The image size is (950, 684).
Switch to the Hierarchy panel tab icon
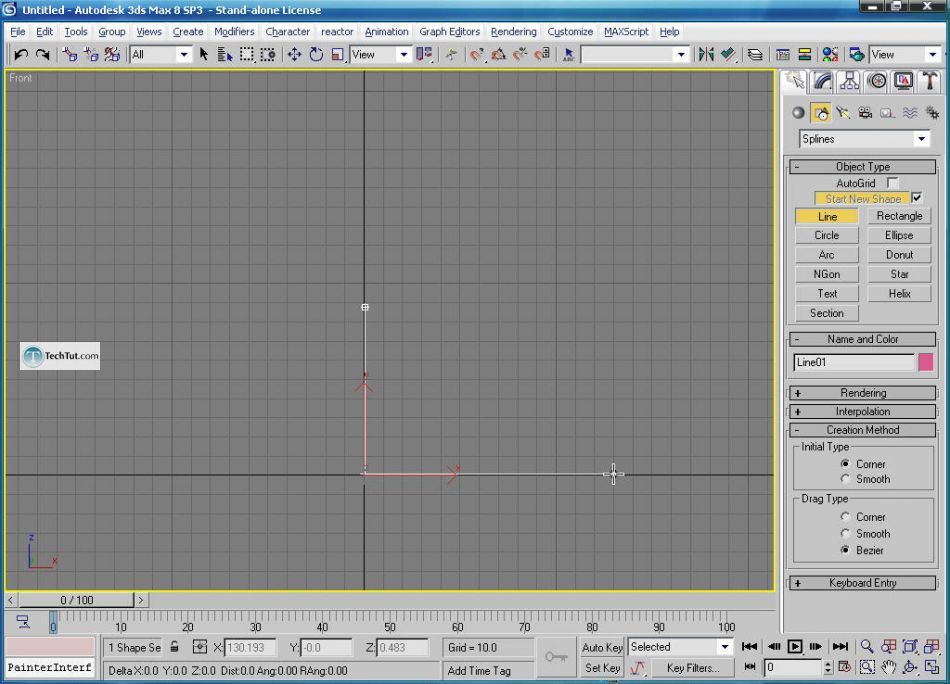coord(849,81)
